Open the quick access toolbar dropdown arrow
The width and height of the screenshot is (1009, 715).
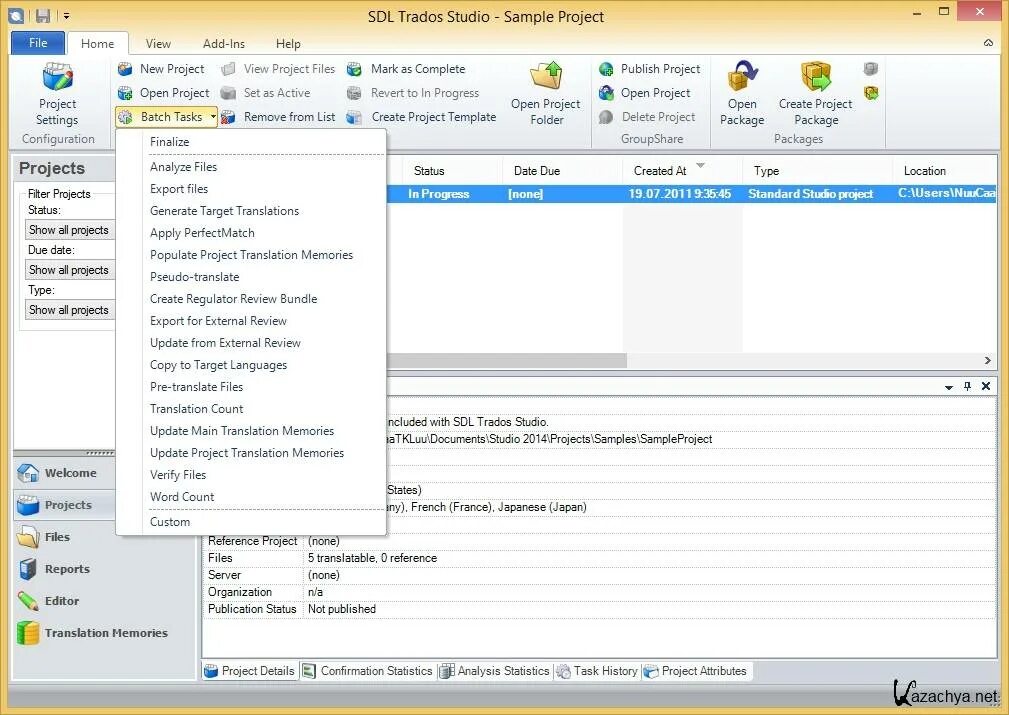[x=66, y=16]
